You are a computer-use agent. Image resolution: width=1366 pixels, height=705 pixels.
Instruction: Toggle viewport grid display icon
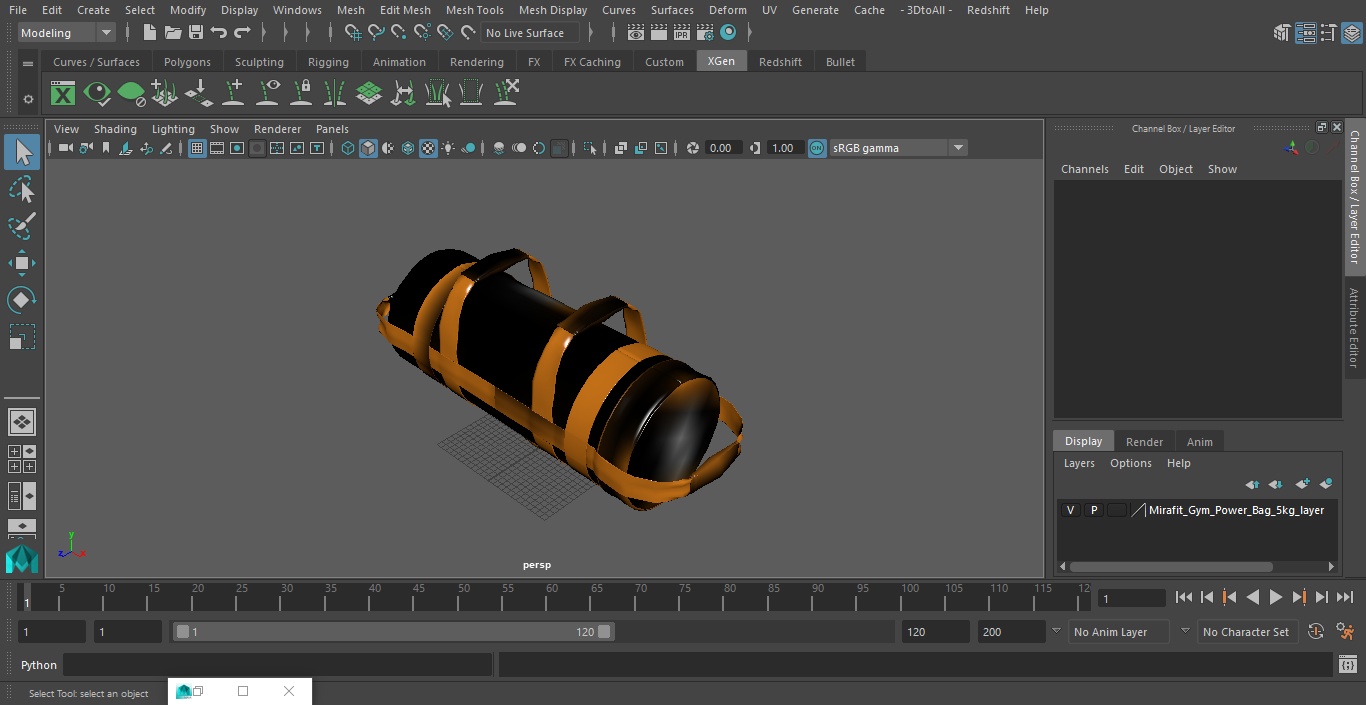[x=197, y=148]
